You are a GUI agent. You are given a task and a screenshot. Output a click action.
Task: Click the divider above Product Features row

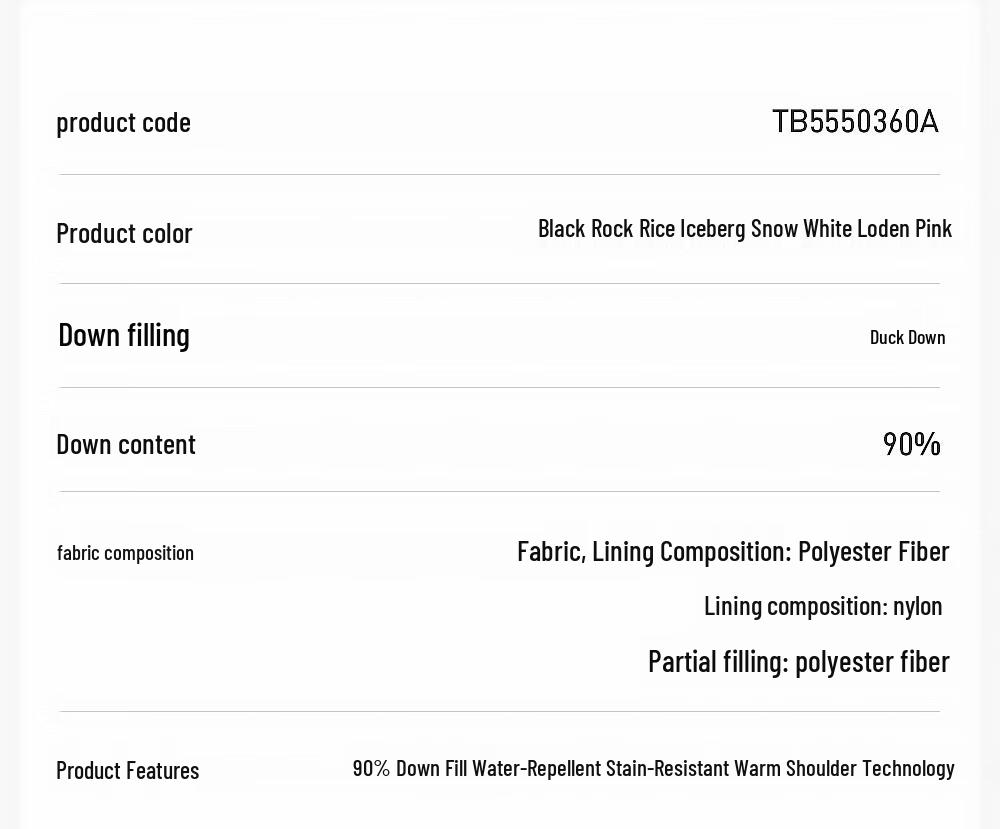499,711
